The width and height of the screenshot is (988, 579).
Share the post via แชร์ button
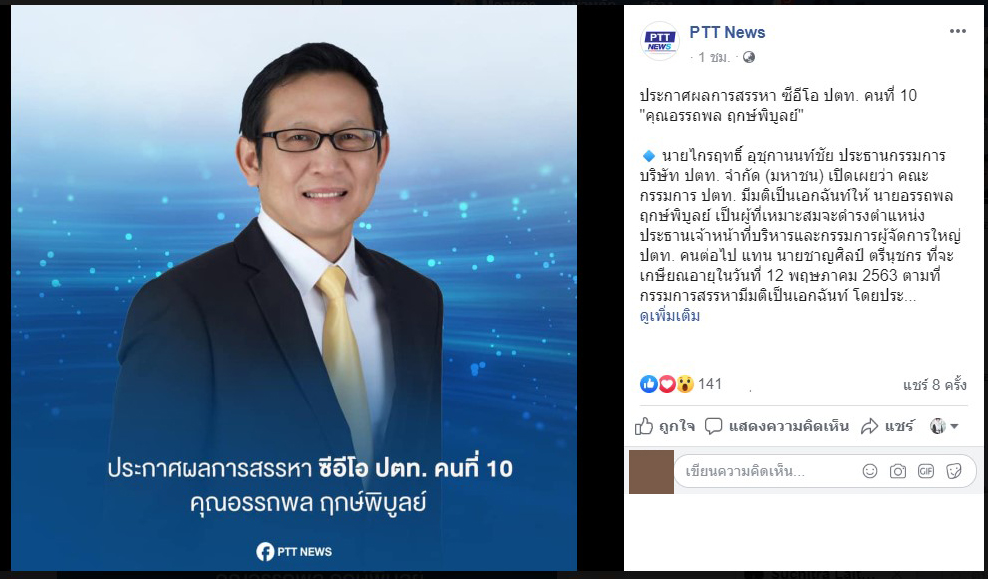point(887,427)
